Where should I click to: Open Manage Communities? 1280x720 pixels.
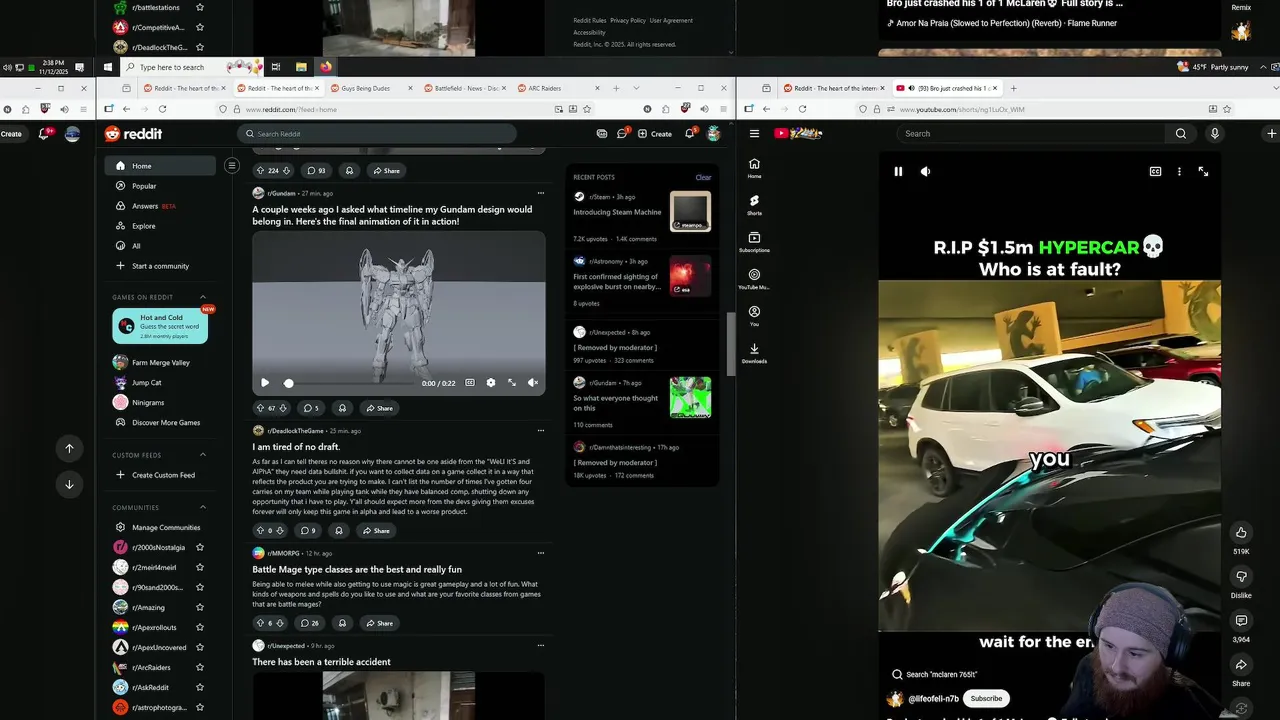pos(160,527)
